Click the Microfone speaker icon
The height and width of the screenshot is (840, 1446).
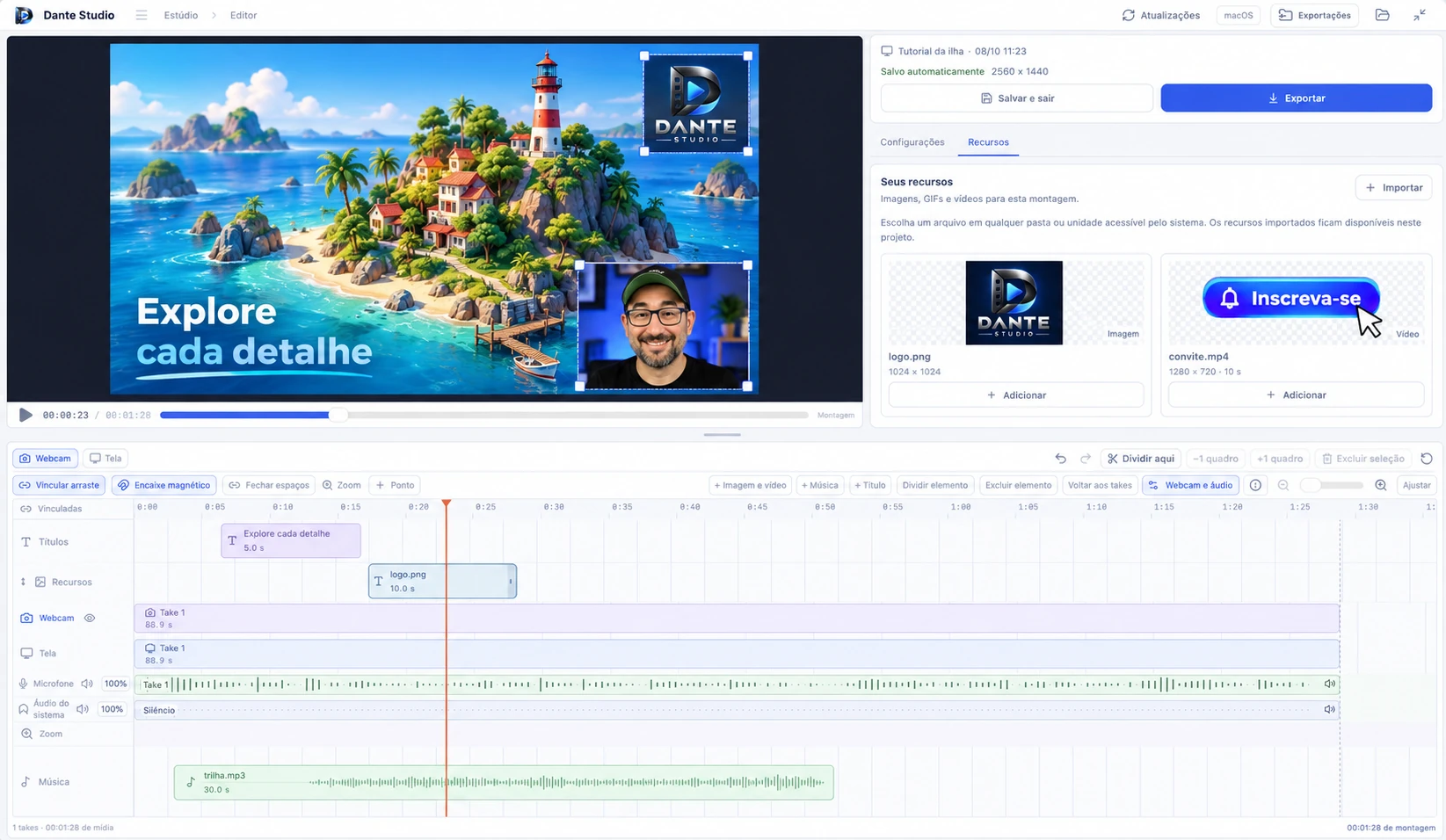point(87,684)
